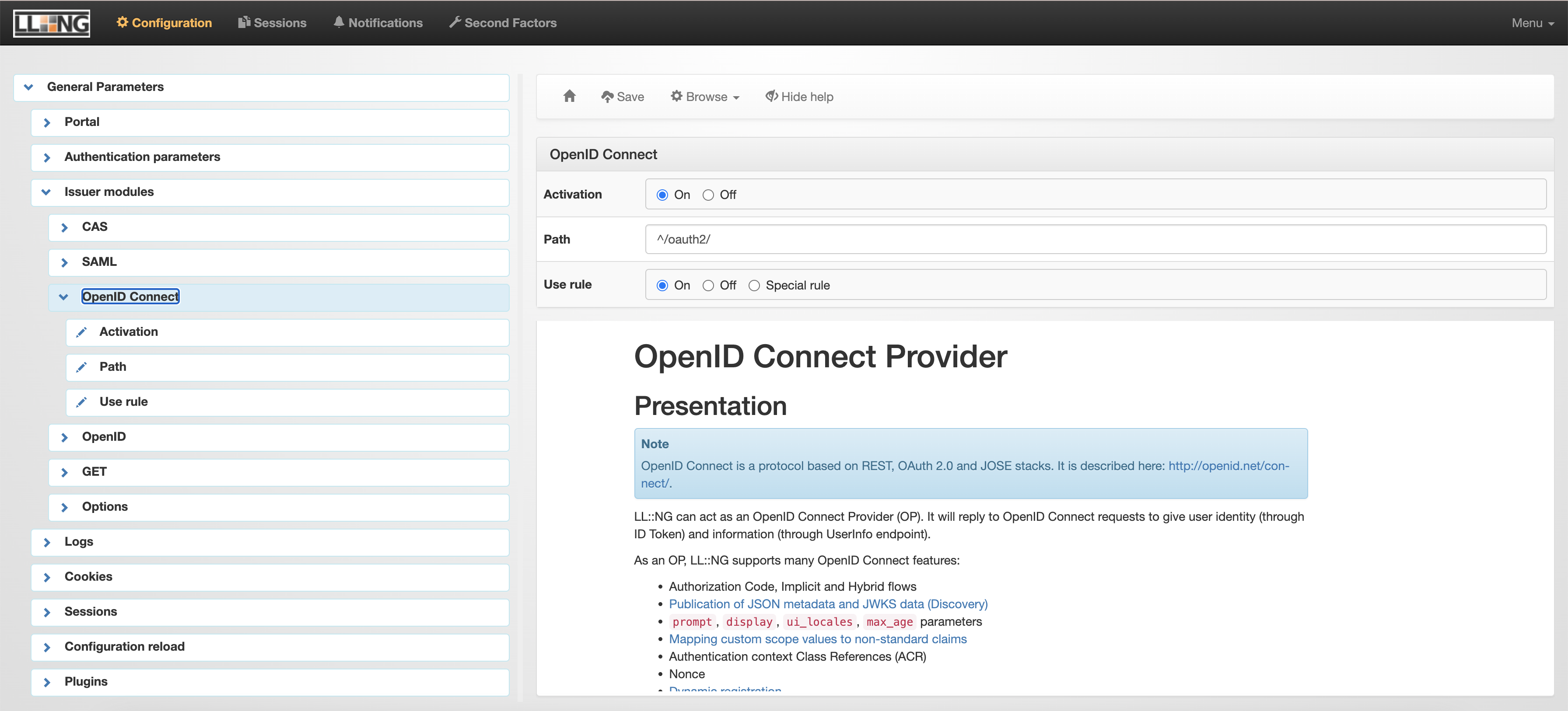
Task: Click the Hide help question icon
Action: pyautogui.click(x=771, y=96)
